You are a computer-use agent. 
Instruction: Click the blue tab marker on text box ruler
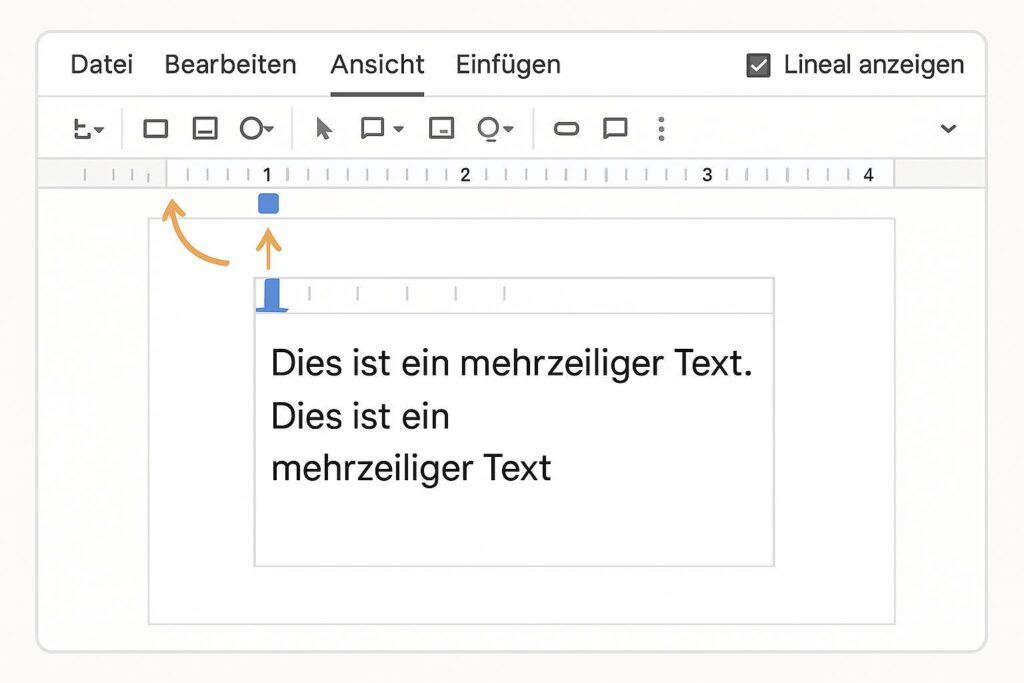[272, 296]
